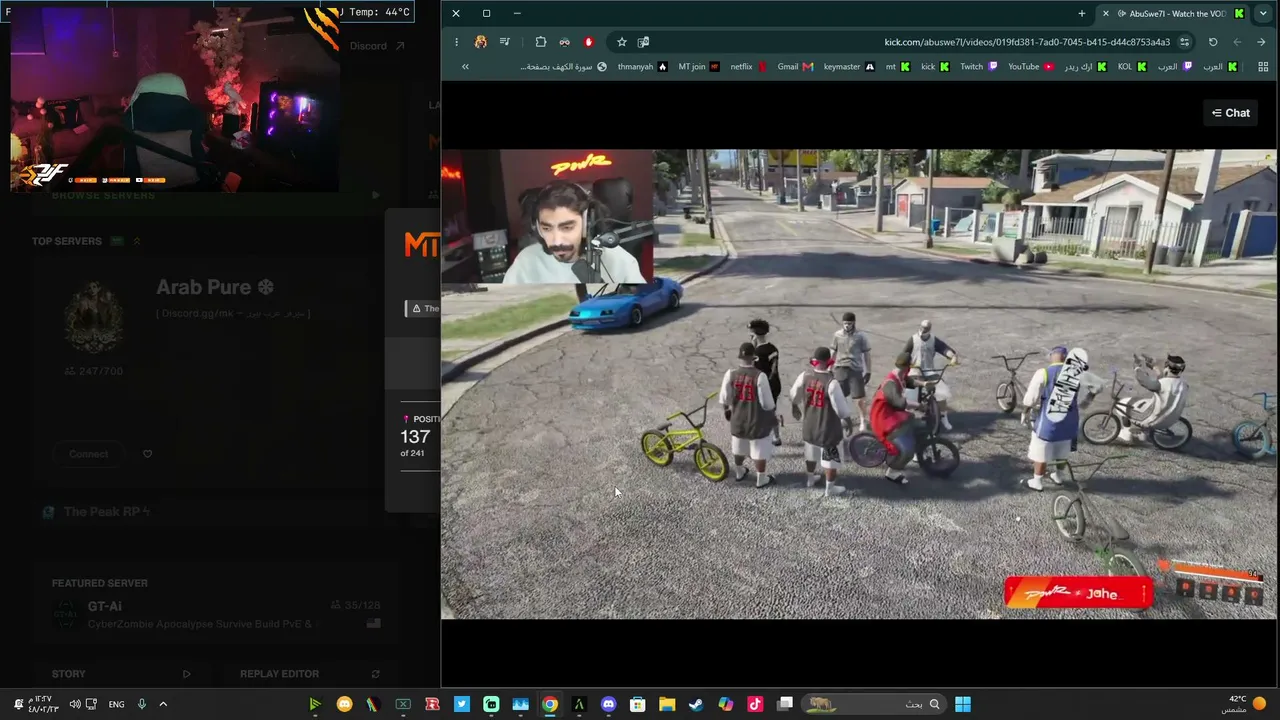This screenshot has width=1280, height=720.
Task: Click Connect on the Arab Pure server
Action: [x=88, y=454]
